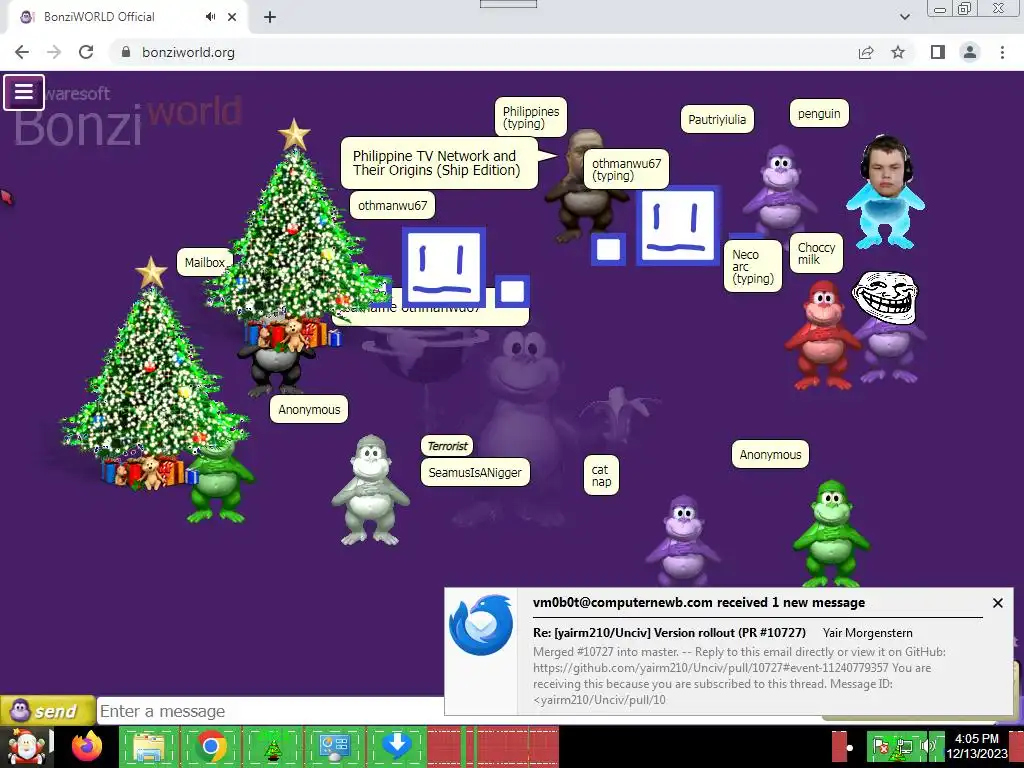The height and width of the screenshot is (768, 1024).
Task: View site information via lock icon
Action: tap(126, 52)
